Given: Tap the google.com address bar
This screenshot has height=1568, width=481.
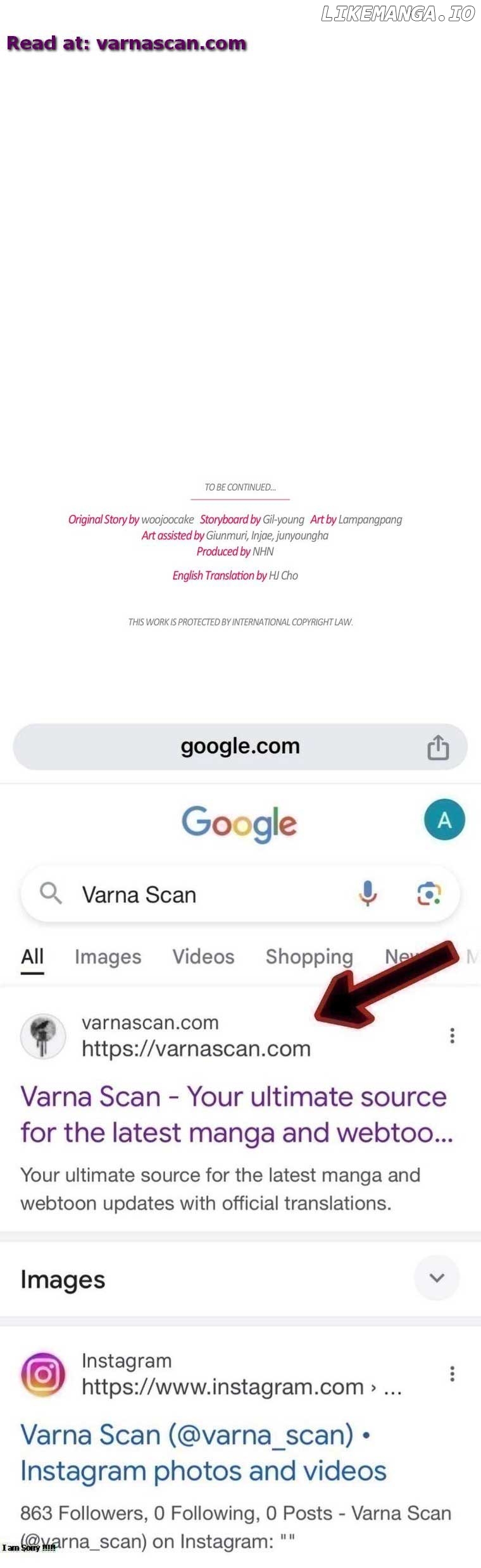Looking at the screenshot, I should tap(240, 747).
